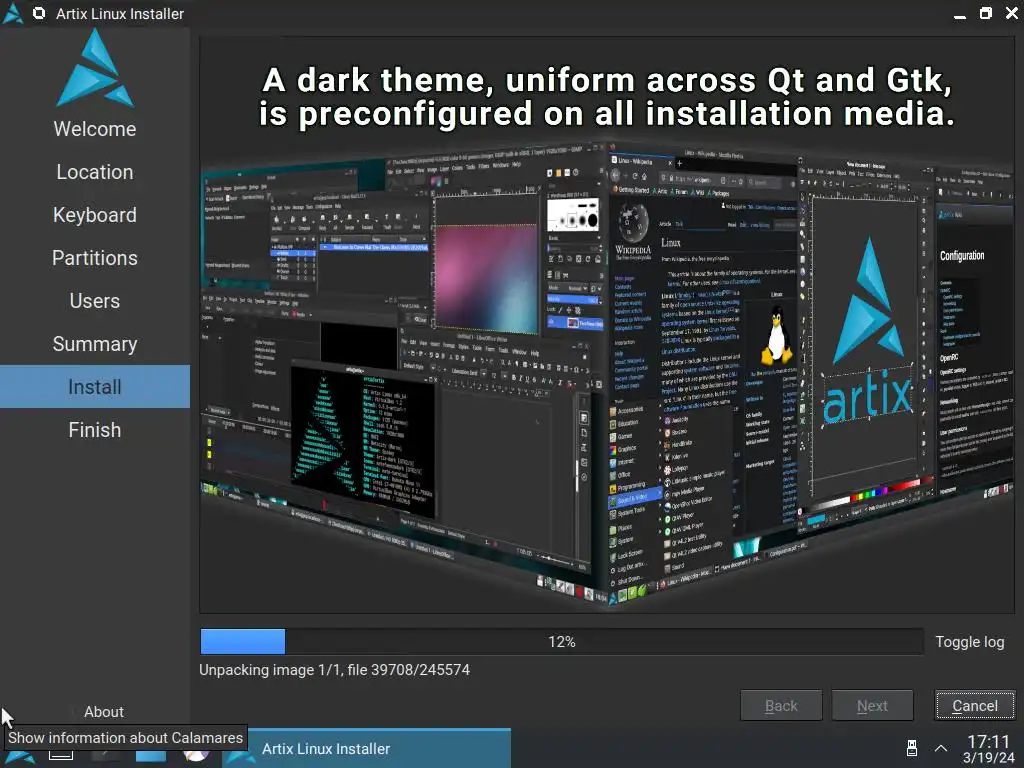The width and height of the screenshot is (1024, 768).
Task: Select the Location step in the sidebar
Action: 95,172
